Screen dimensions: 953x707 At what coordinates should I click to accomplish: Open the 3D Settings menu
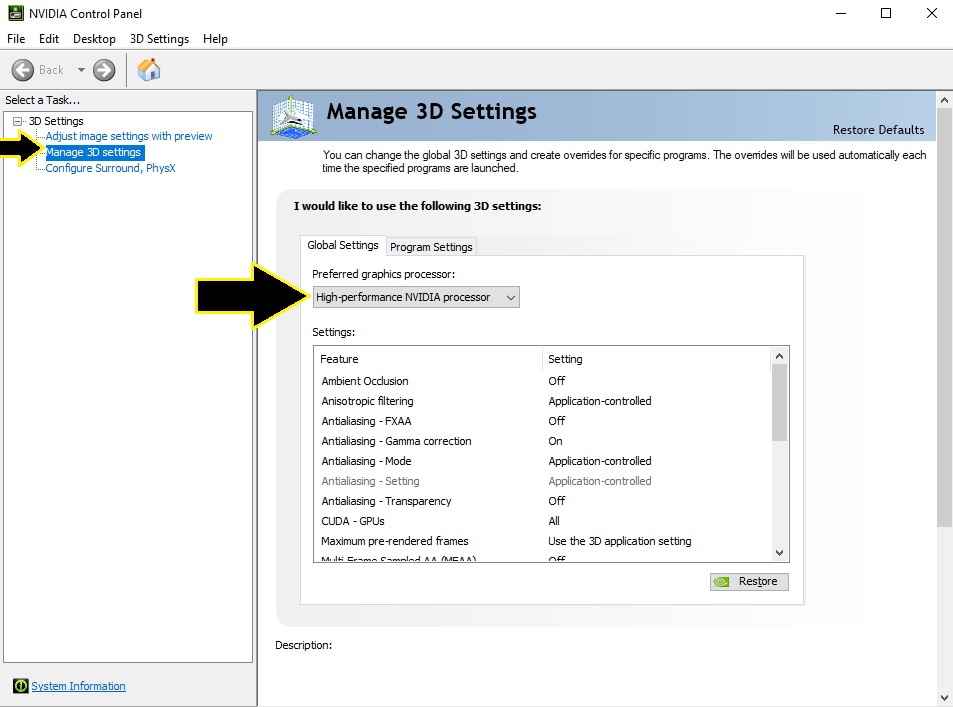pos(159,39)
